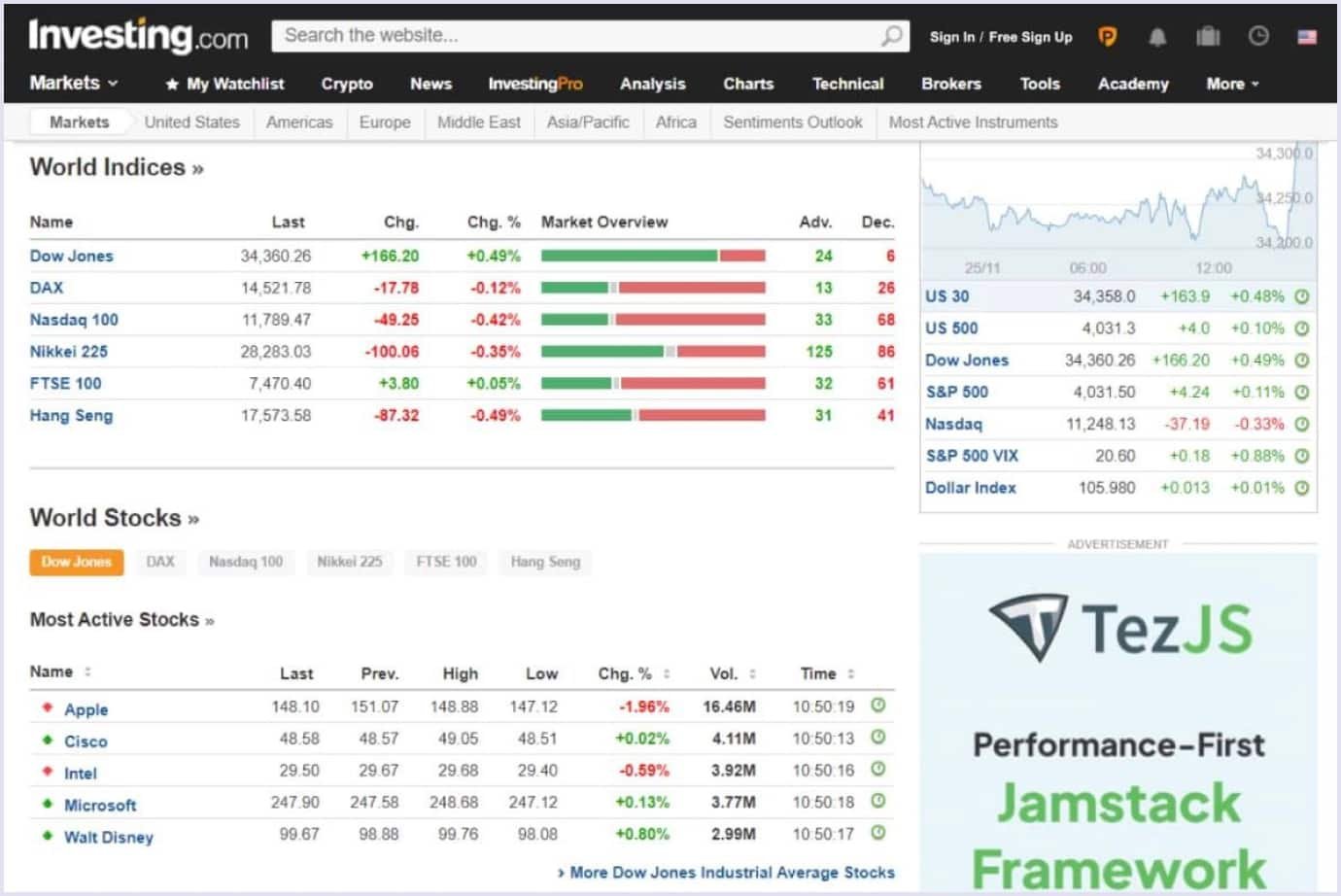Open the notifications bell icon
This screenshot has height=896, width=1341.
(x=1157, y=37)
